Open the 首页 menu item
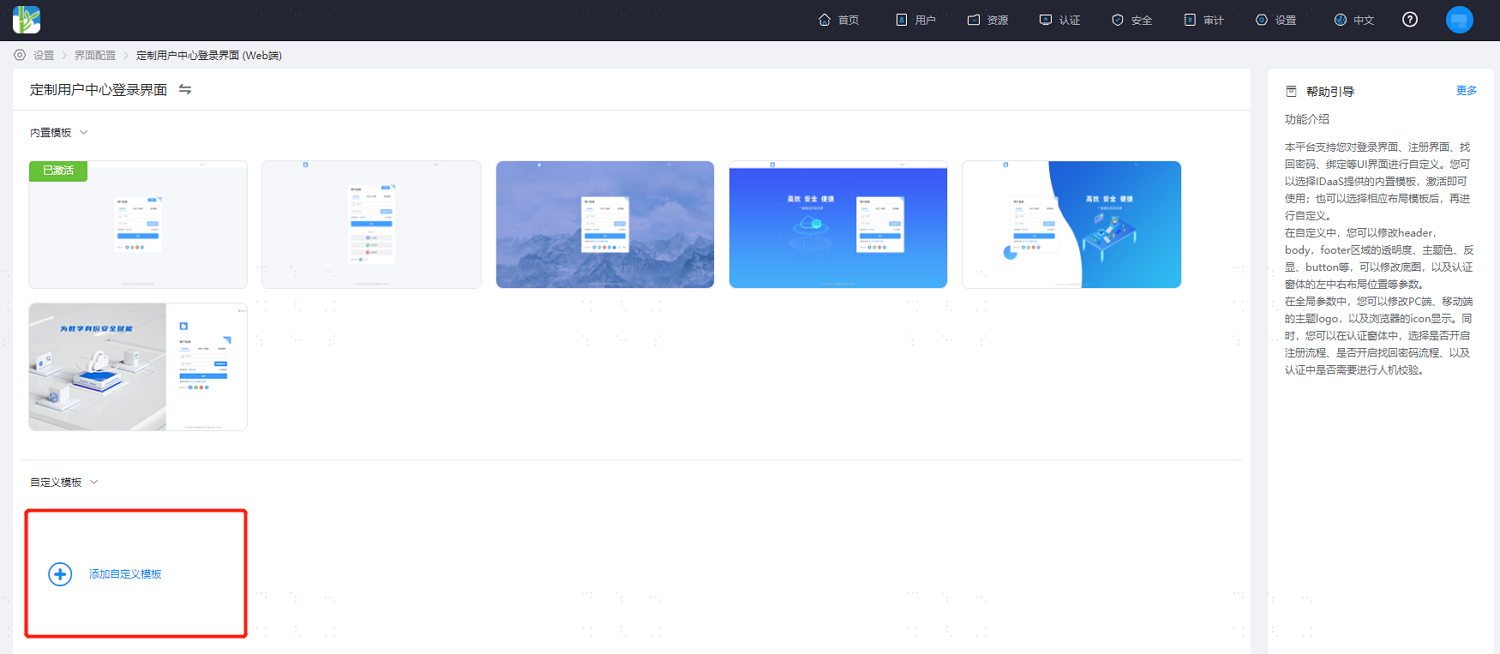This screenshot has height=654, width=1500. coord(838,20)
